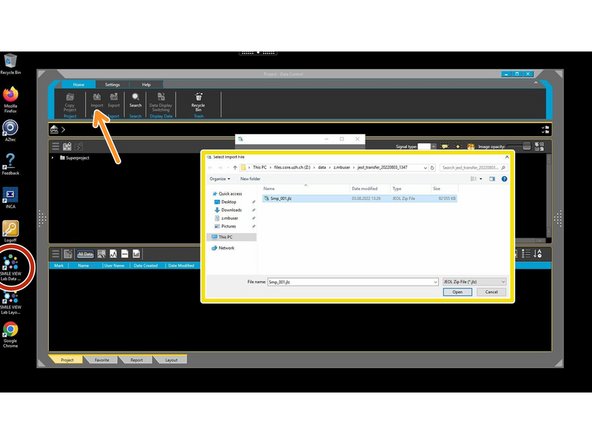592x444 pixels.
Task: Click the Date Modified column header
Action: (x=181, y=266)
